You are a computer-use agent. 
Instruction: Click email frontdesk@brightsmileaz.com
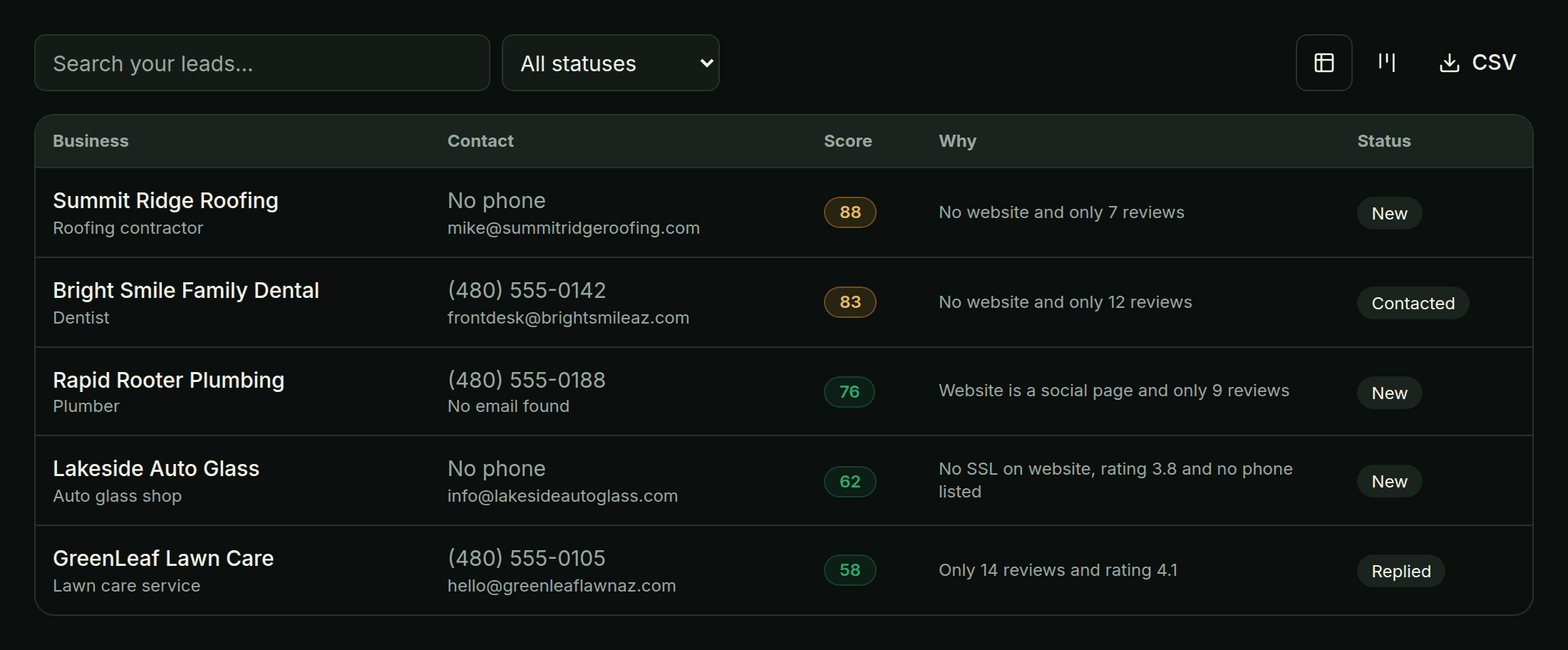coord(568,318)
